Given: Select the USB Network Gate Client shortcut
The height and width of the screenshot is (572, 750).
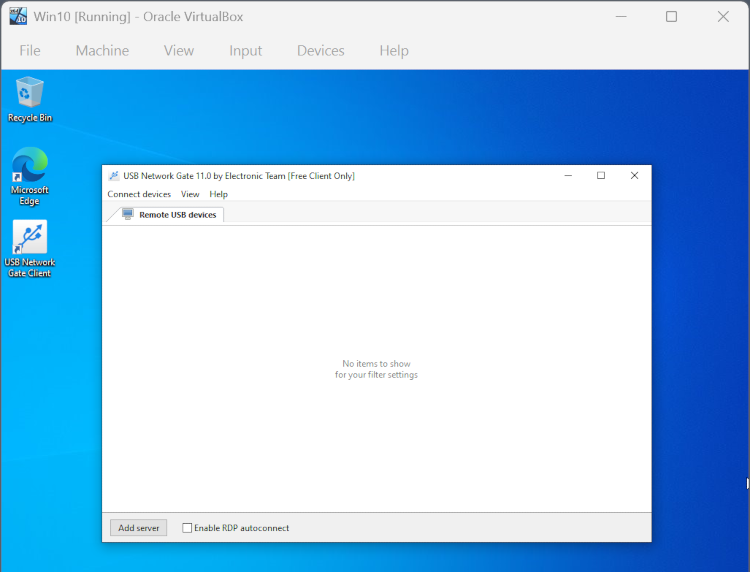Looking at the screenshot, I should 30,249.
